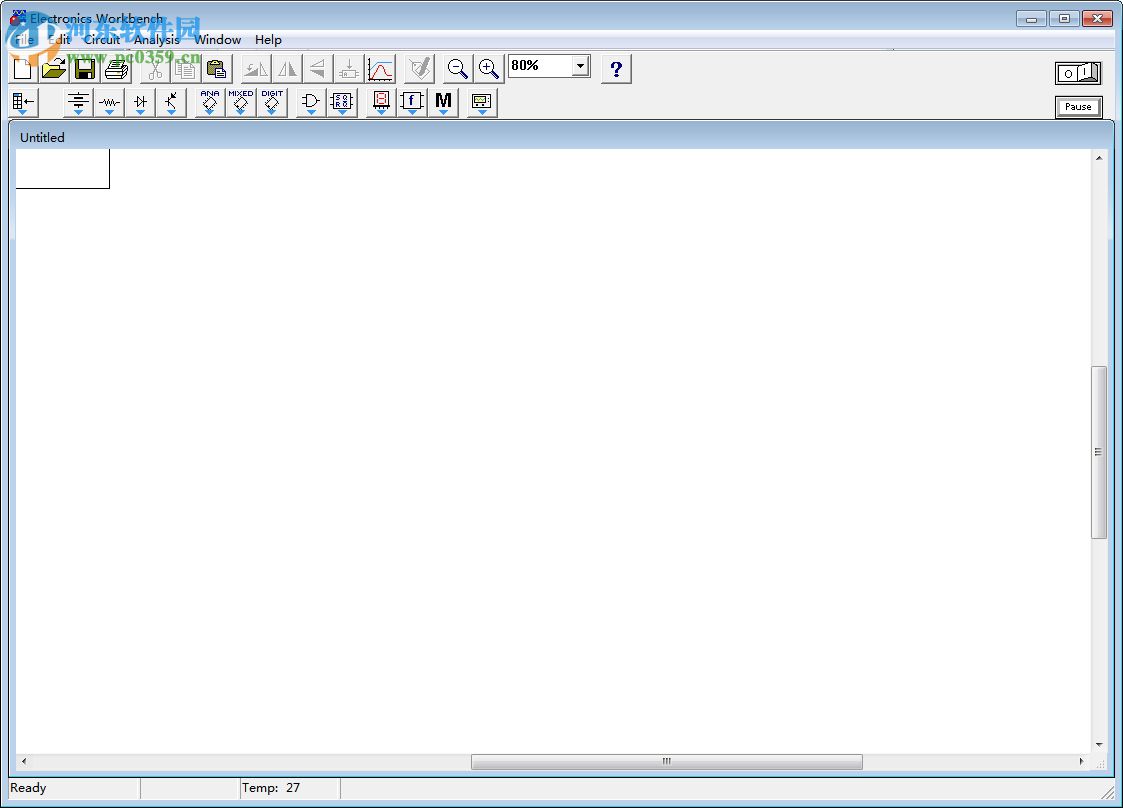Click the scroll right arrow
Screen dimensions: 1123x808
(x=1081, y=761)
